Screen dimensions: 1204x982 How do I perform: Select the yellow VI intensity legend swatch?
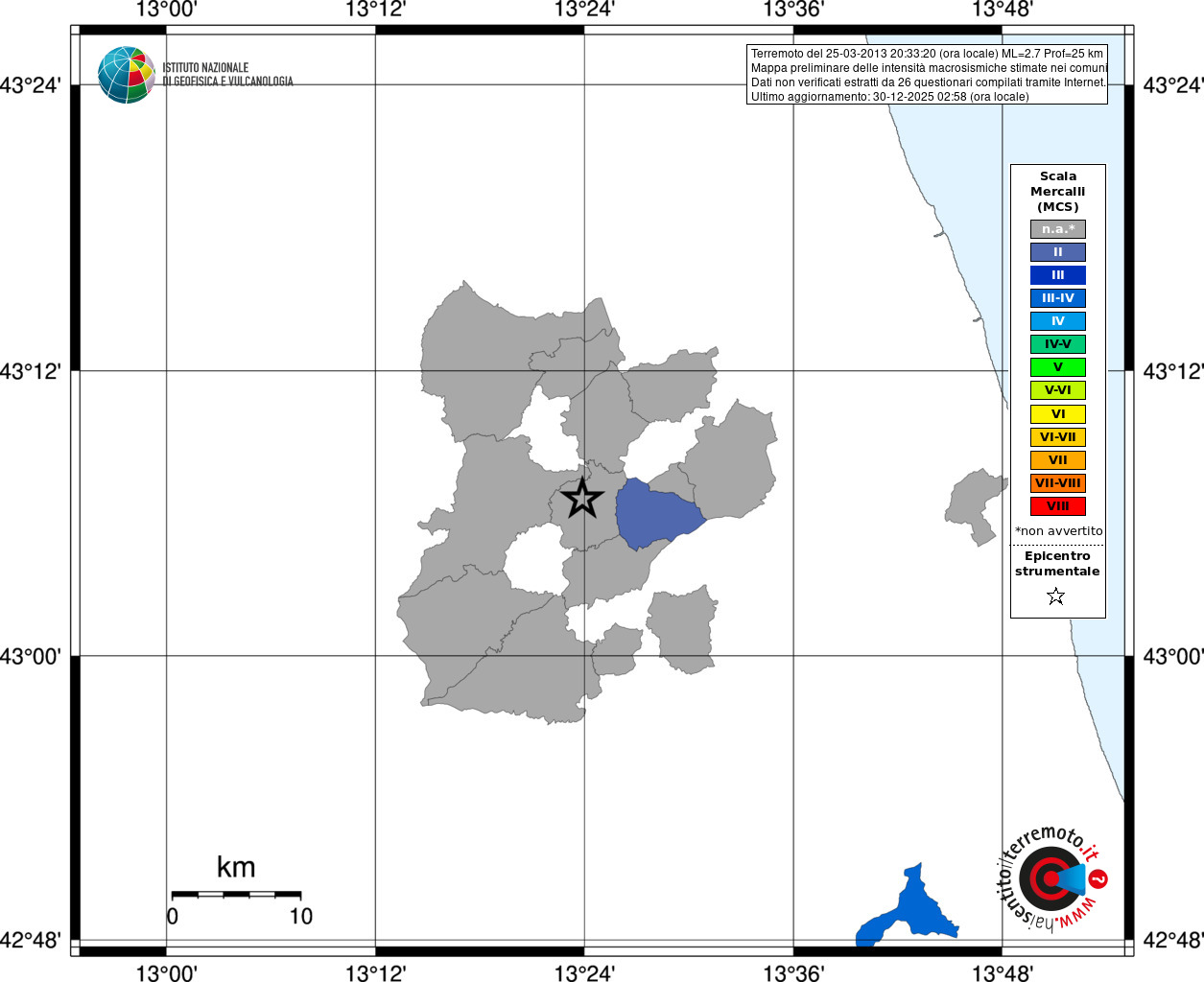tap(1058, 414)
